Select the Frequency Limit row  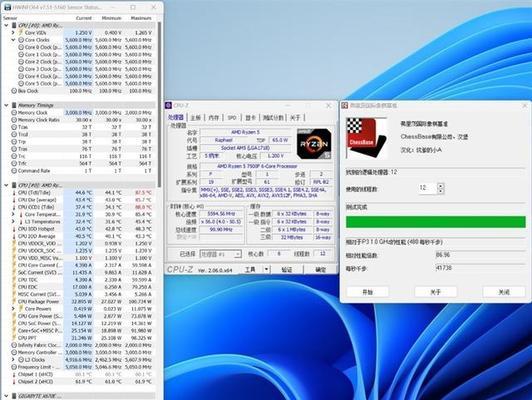click(x=82, y=367)
